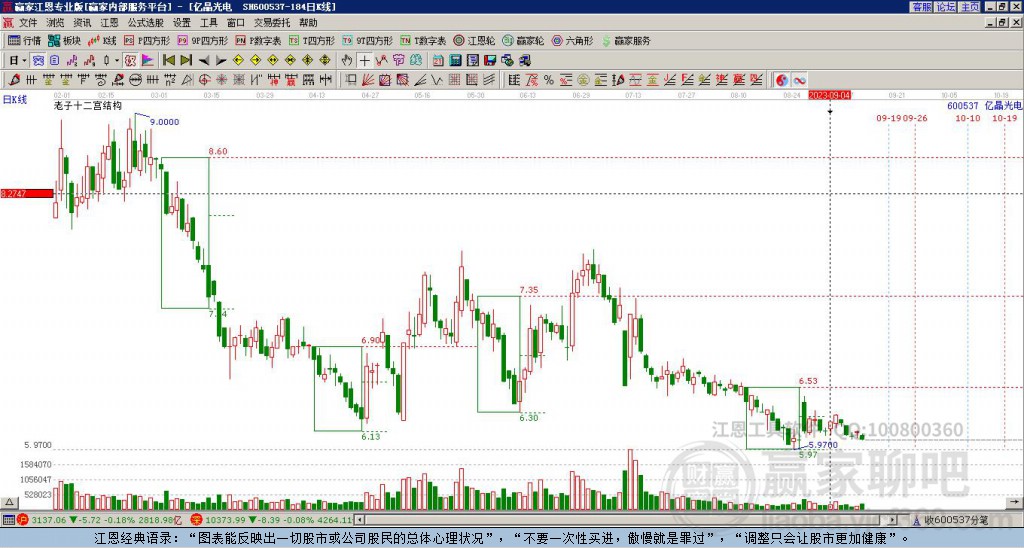Click the 日K线 chart label

click(x=14, y=100)
